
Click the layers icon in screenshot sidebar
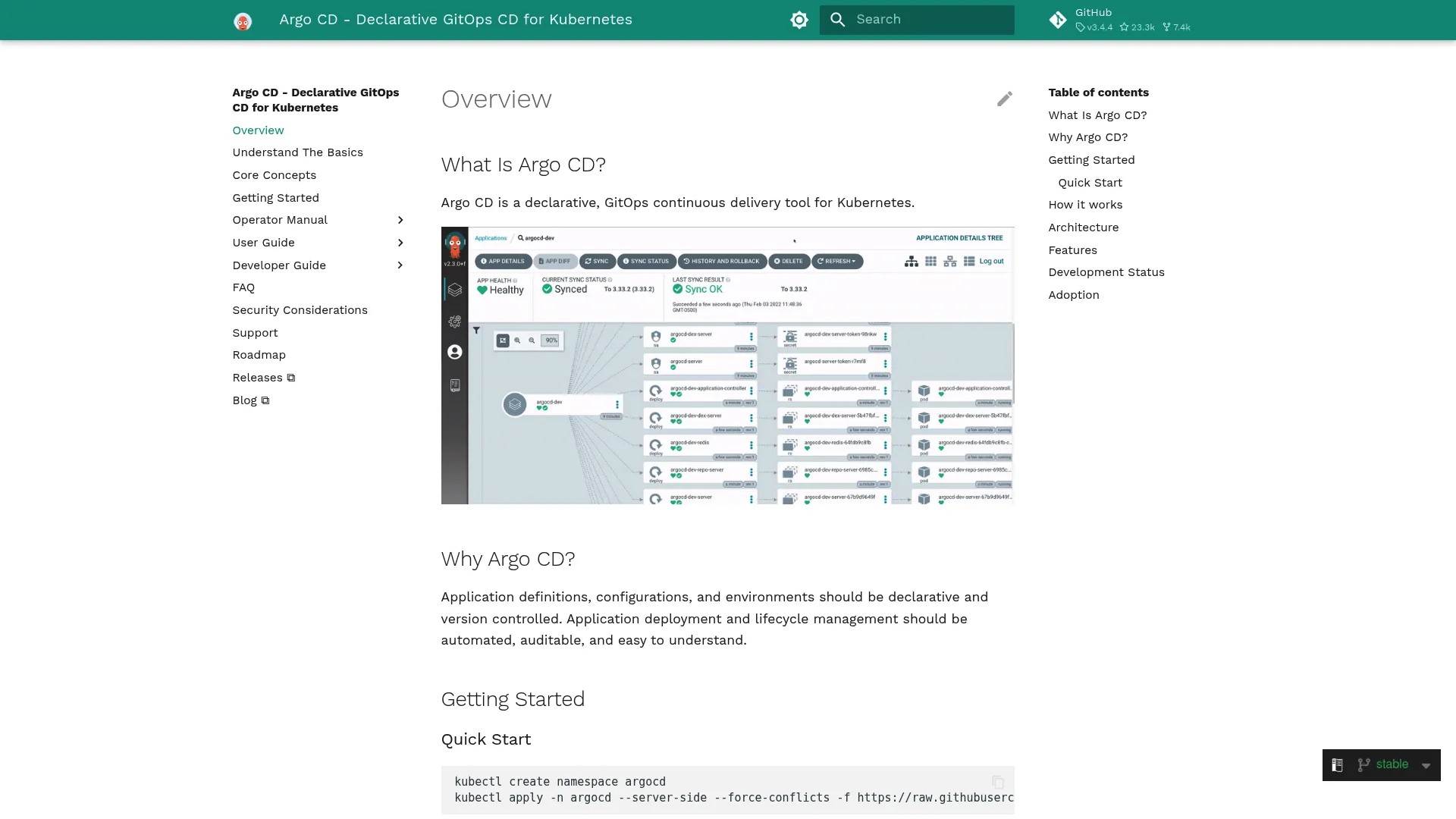(454, 290)
